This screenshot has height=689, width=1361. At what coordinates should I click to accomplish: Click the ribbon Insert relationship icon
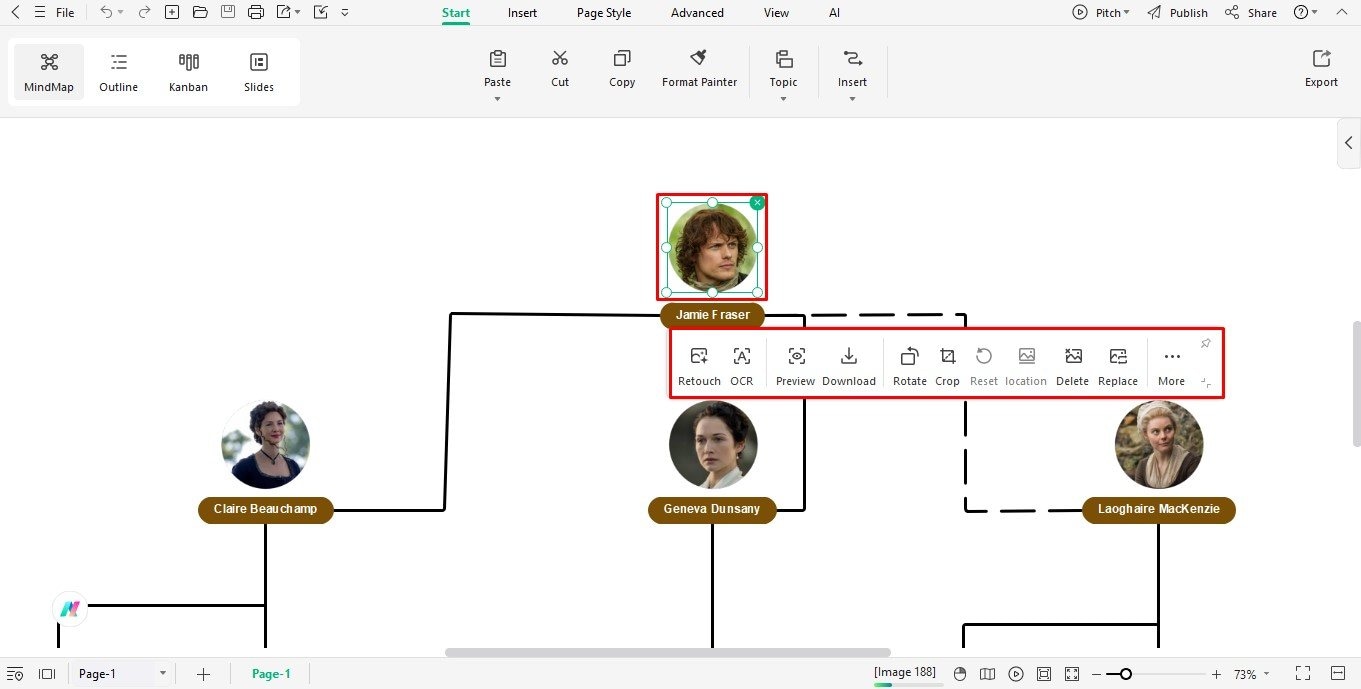tap(852, 59)
